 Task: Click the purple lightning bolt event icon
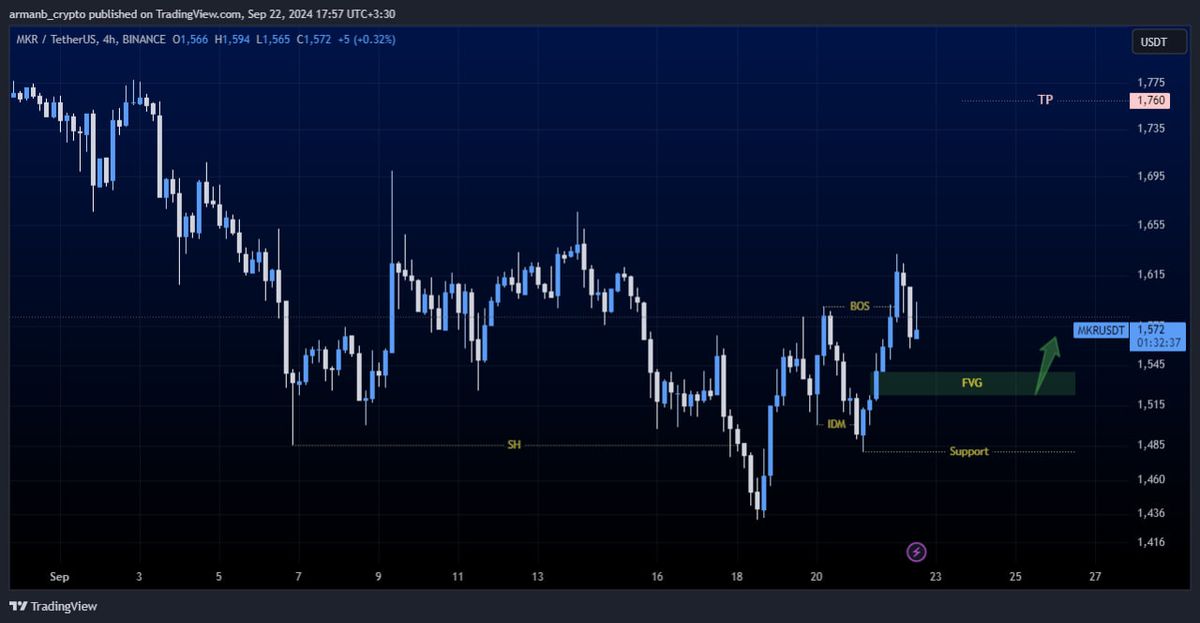[917, 551]
